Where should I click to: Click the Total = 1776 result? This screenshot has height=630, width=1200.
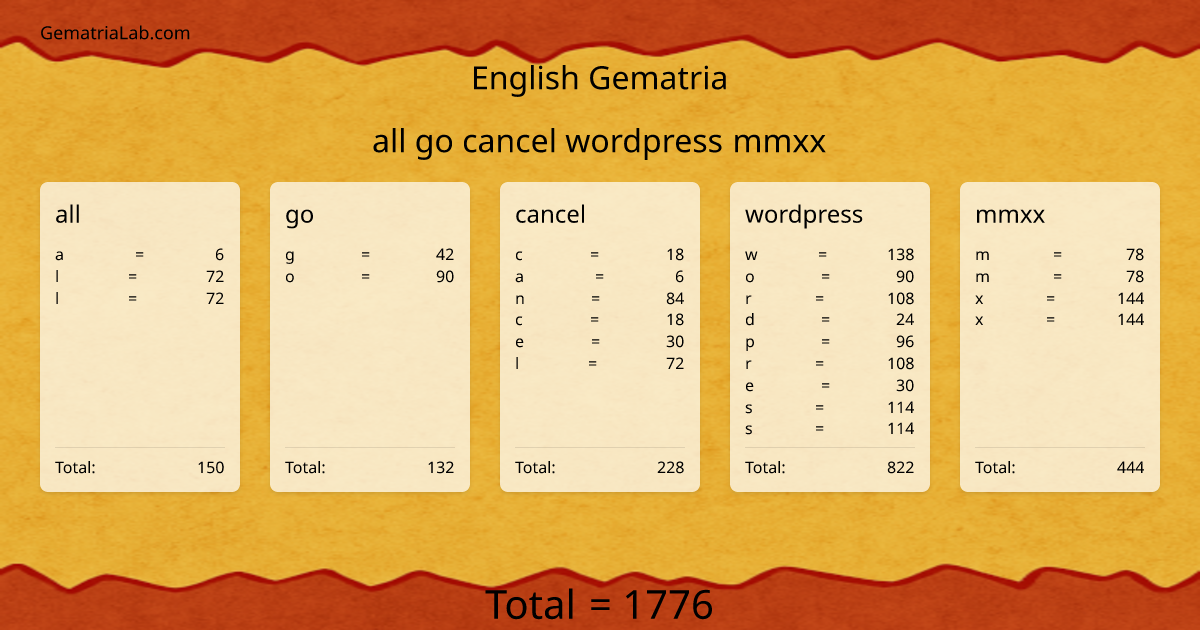pyautogui.click(x=599, y=605)
